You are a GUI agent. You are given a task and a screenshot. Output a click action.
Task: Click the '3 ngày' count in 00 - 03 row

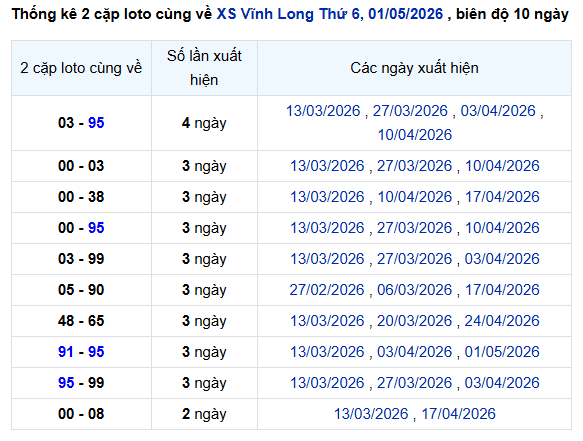point(204,166)
